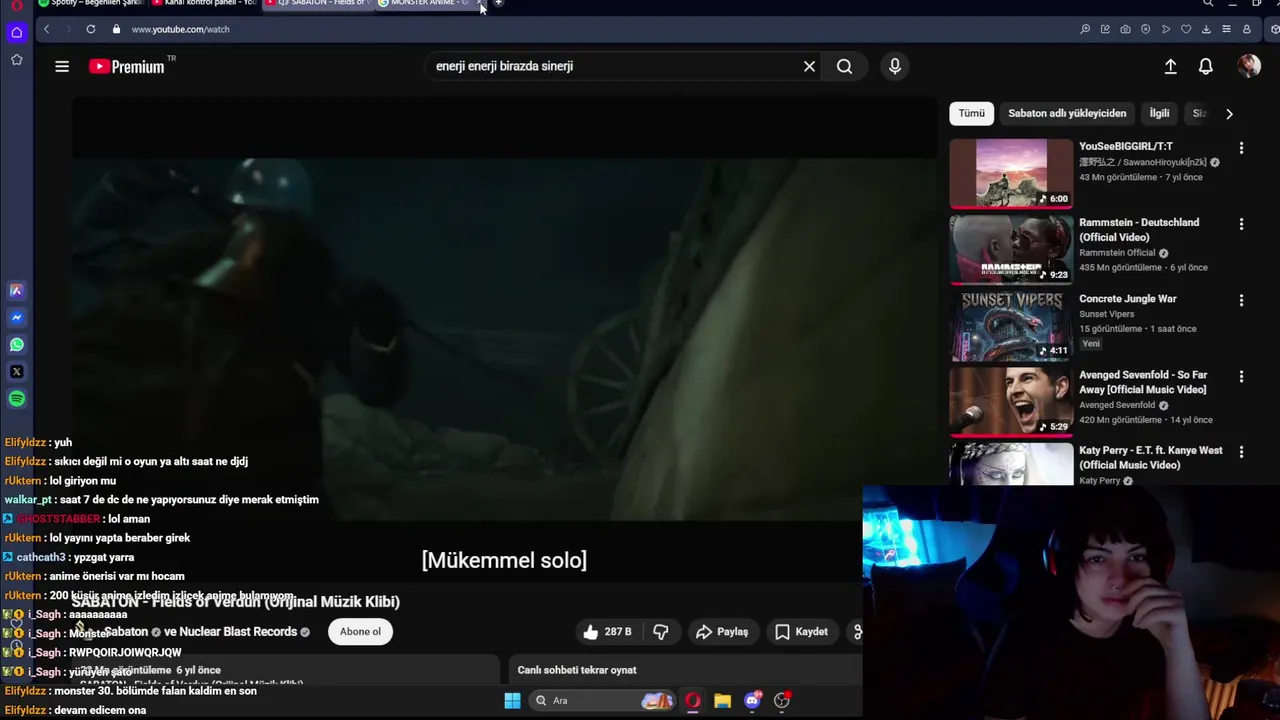Open Messenger in Opera sidebar
Image resolution: width=1280 pixels, height=720 pixels.
pyautogui.click(x=17, y=318)
